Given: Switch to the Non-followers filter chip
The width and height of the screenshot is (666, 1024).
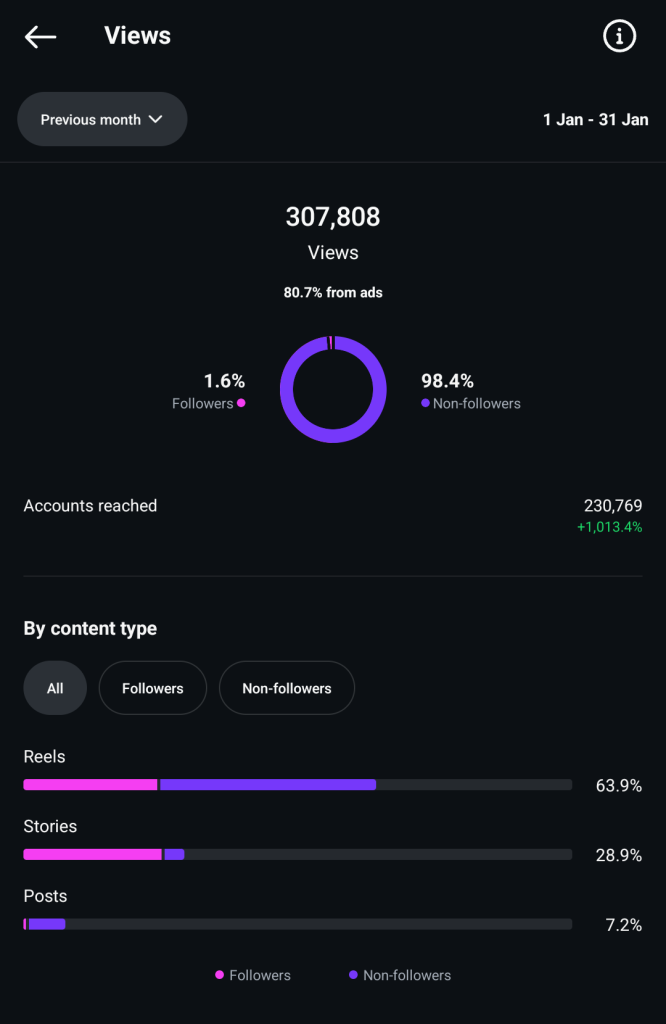Looking at the screenshot, I should [287, 688].
